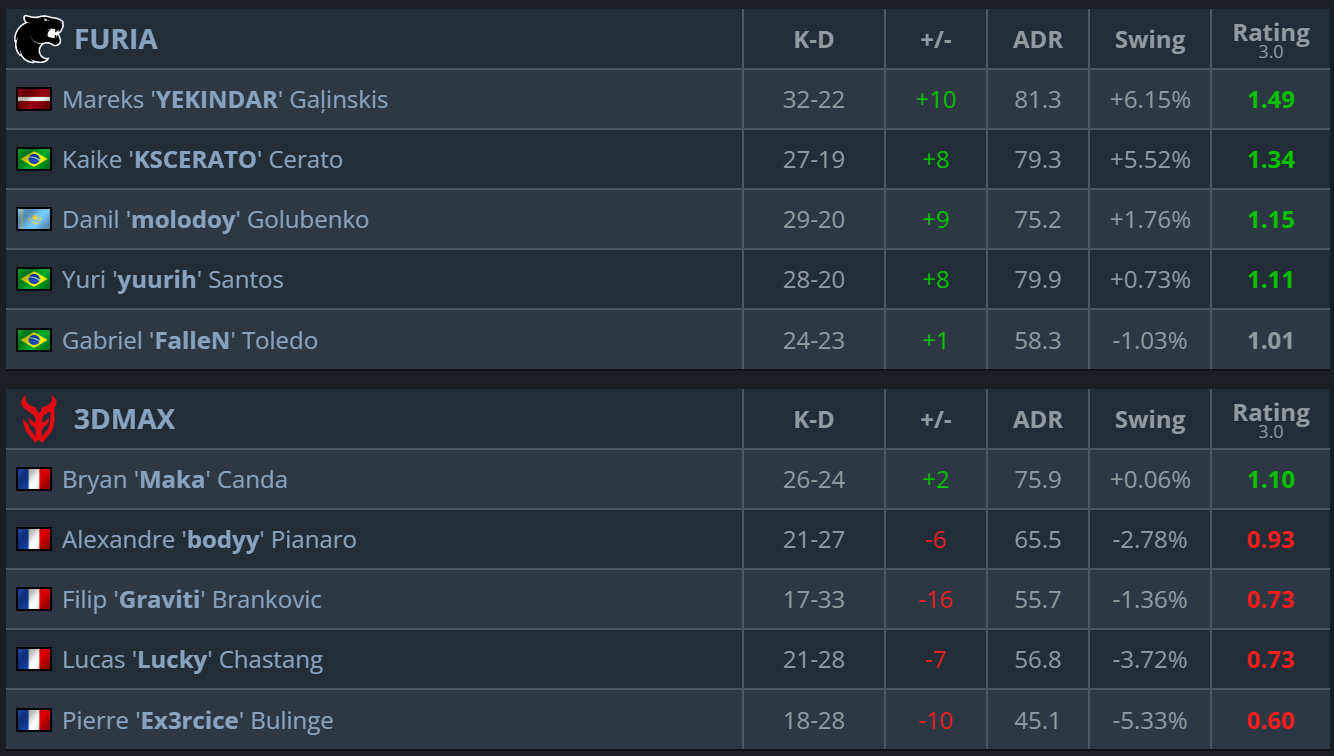Click Brazil flag next to FalleN
The image size is (1334, 756).
34,340
